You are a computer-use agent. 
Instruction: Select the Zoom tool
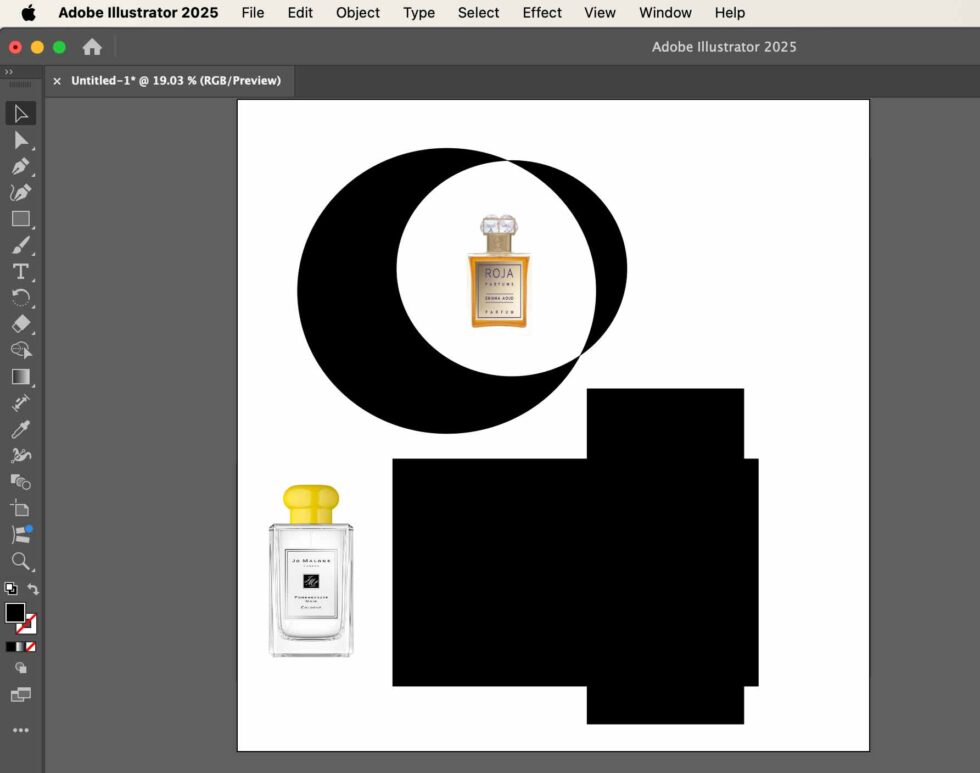21,561
